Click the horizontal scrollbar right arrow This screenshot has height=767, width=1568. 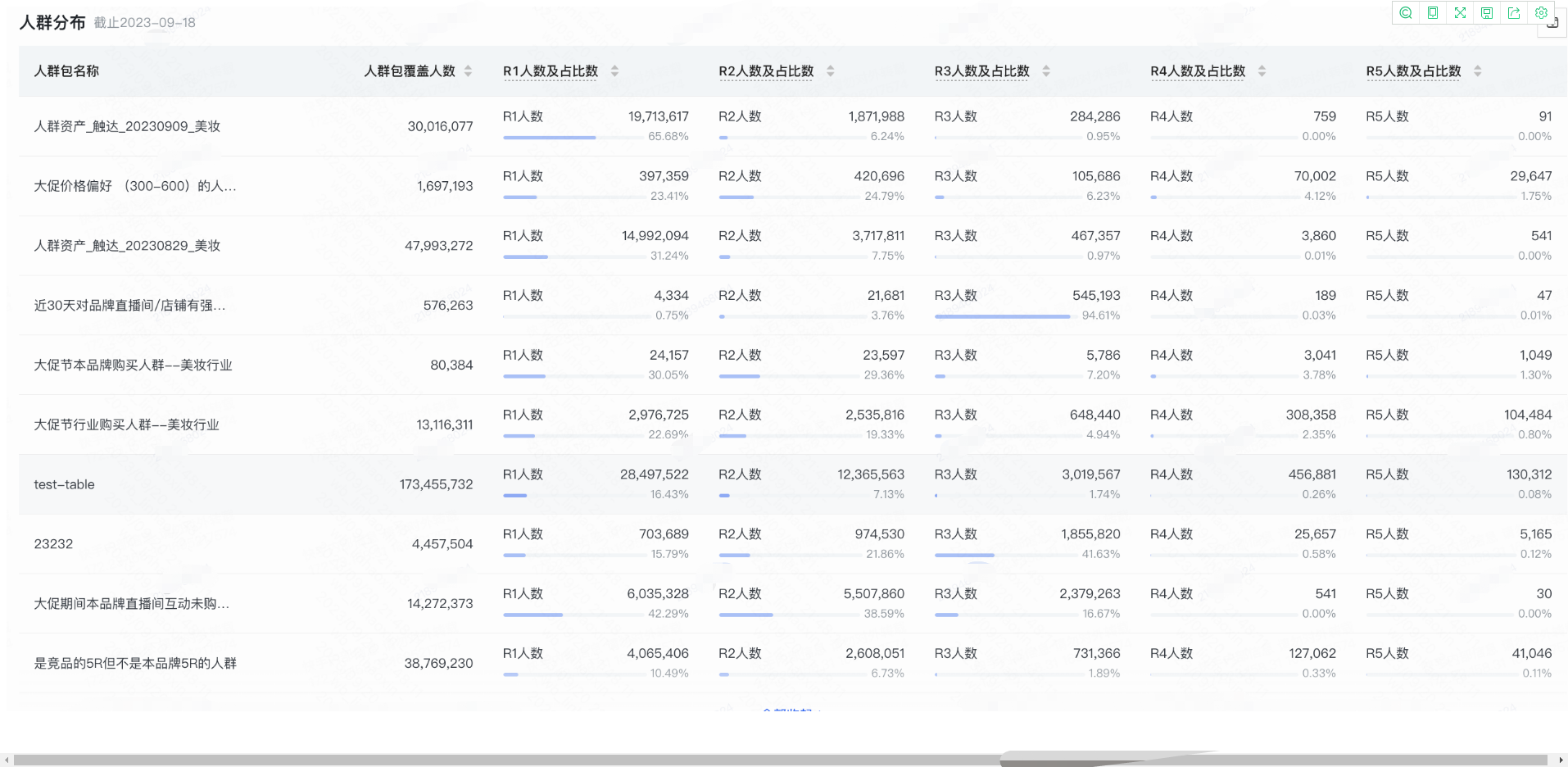1561,760
